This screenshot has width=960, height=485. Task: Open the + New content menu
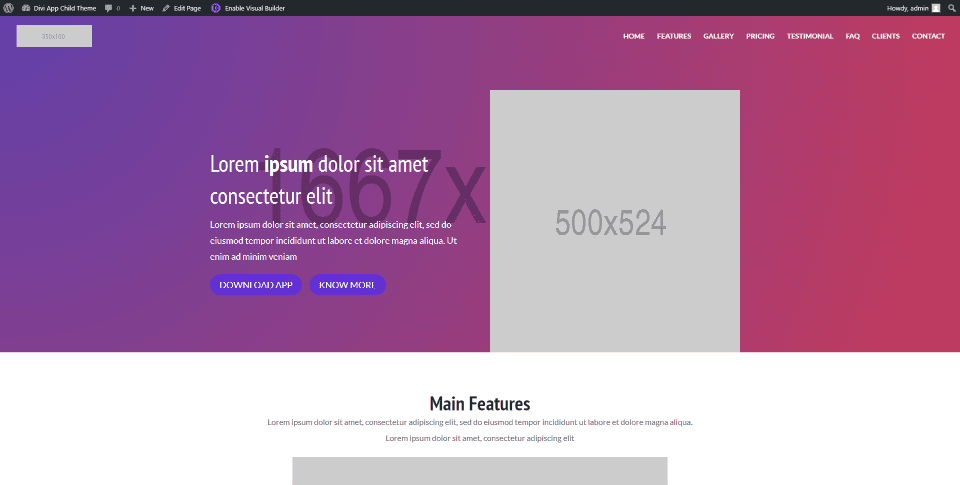pyautogui.click(x=141, y=8)
